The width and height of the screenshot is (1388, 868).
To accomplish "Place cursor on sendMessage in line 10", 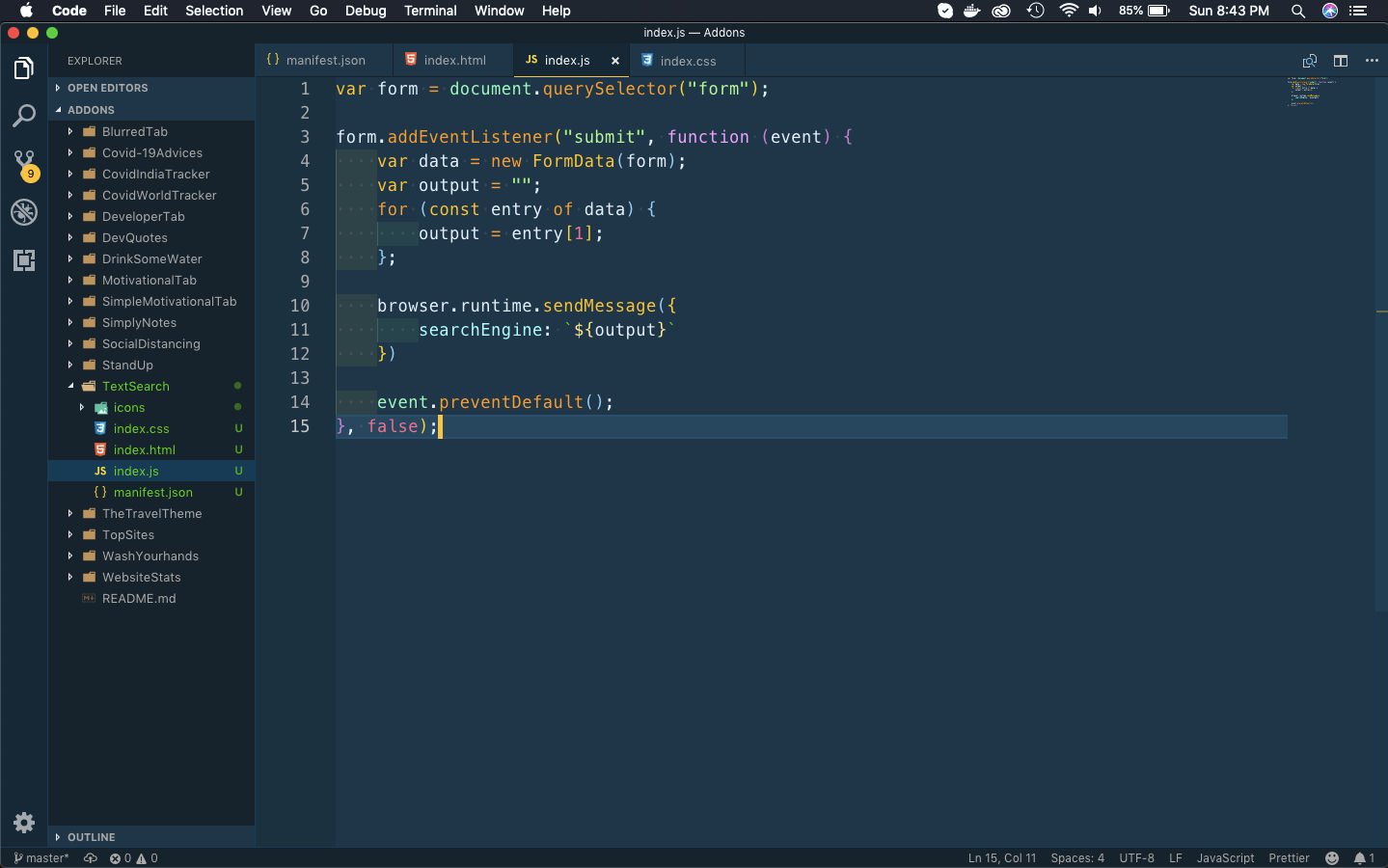I will 599,306.
